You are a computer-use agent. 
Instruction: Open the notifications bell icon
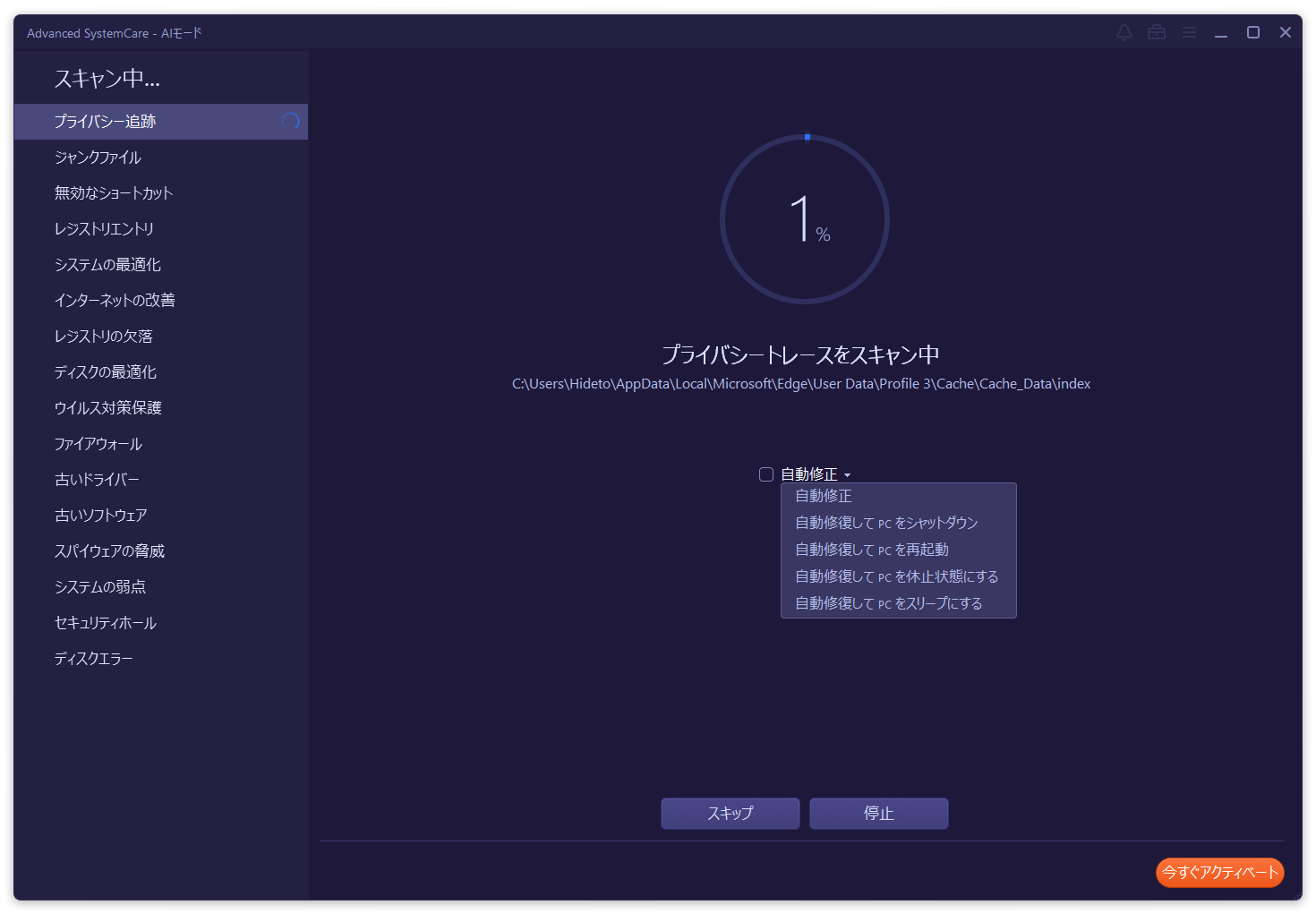[1124, 32]
